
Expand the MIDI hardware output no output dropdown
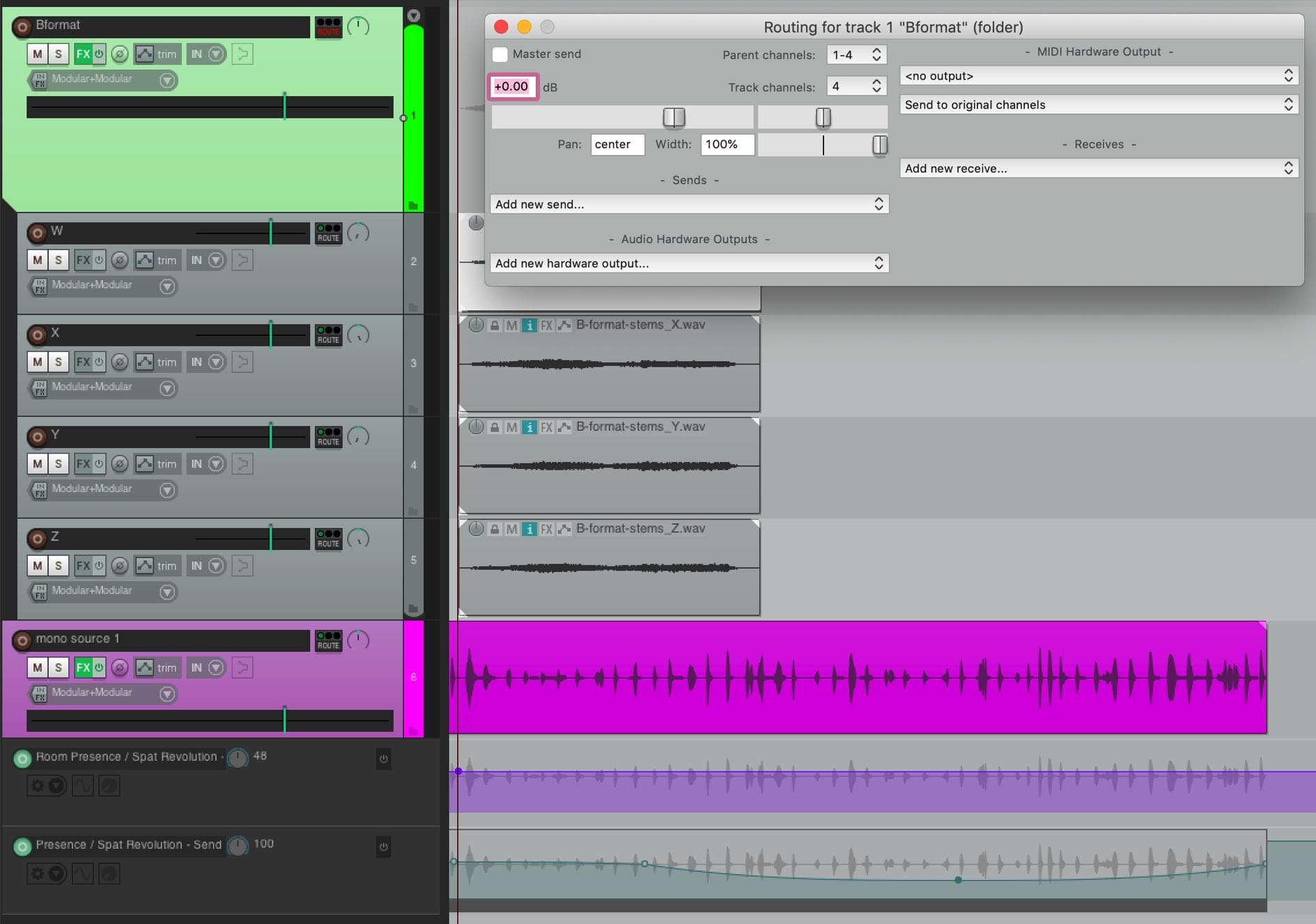[x=1098, y=76]
